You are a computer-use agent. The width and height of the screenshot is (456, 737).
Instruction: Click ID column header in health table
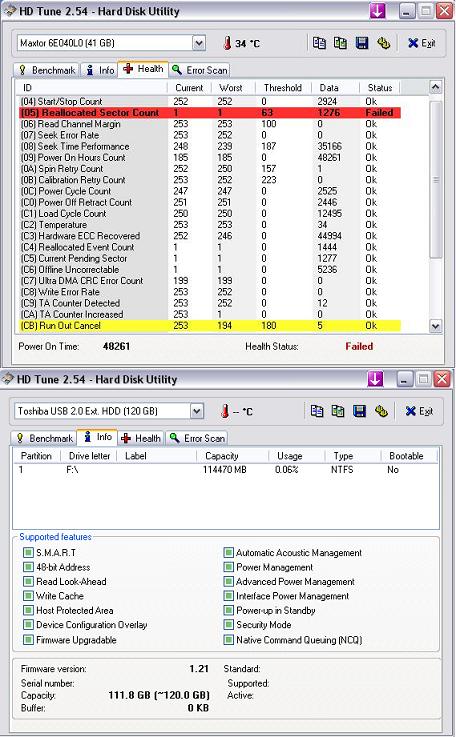pyautogui.click(x=92, y=87)
